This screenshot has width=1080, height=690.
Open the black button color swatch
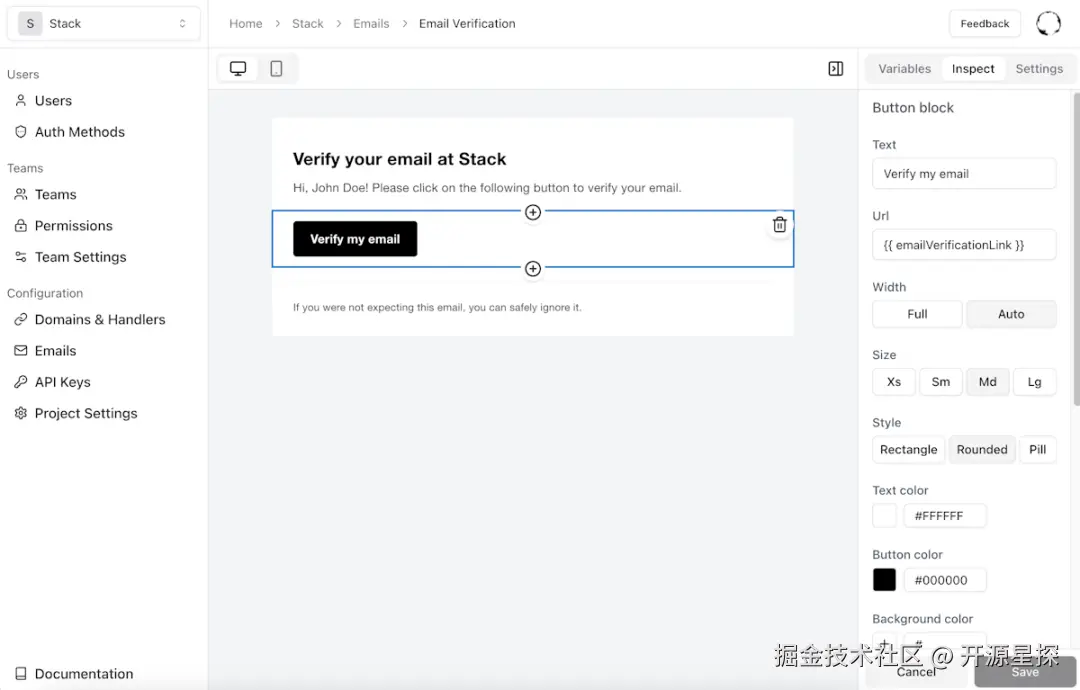pos(884,580)
